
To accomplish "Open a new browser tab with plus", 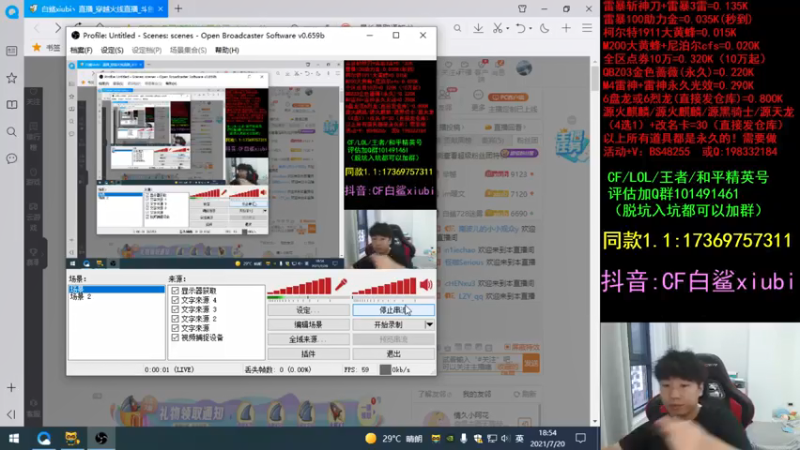I will (x=179, y=9).
